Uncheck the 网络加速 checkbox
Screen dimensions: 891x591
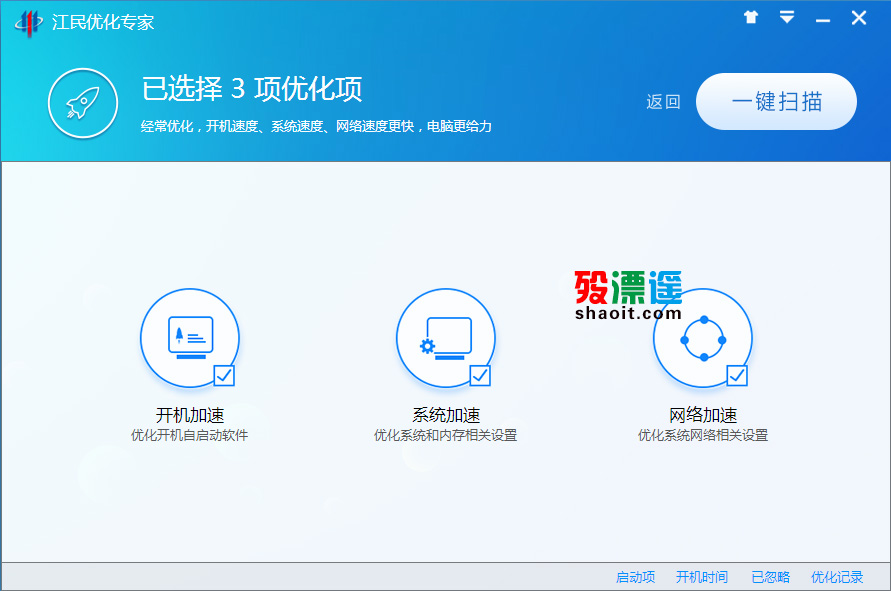click(737, 376)
